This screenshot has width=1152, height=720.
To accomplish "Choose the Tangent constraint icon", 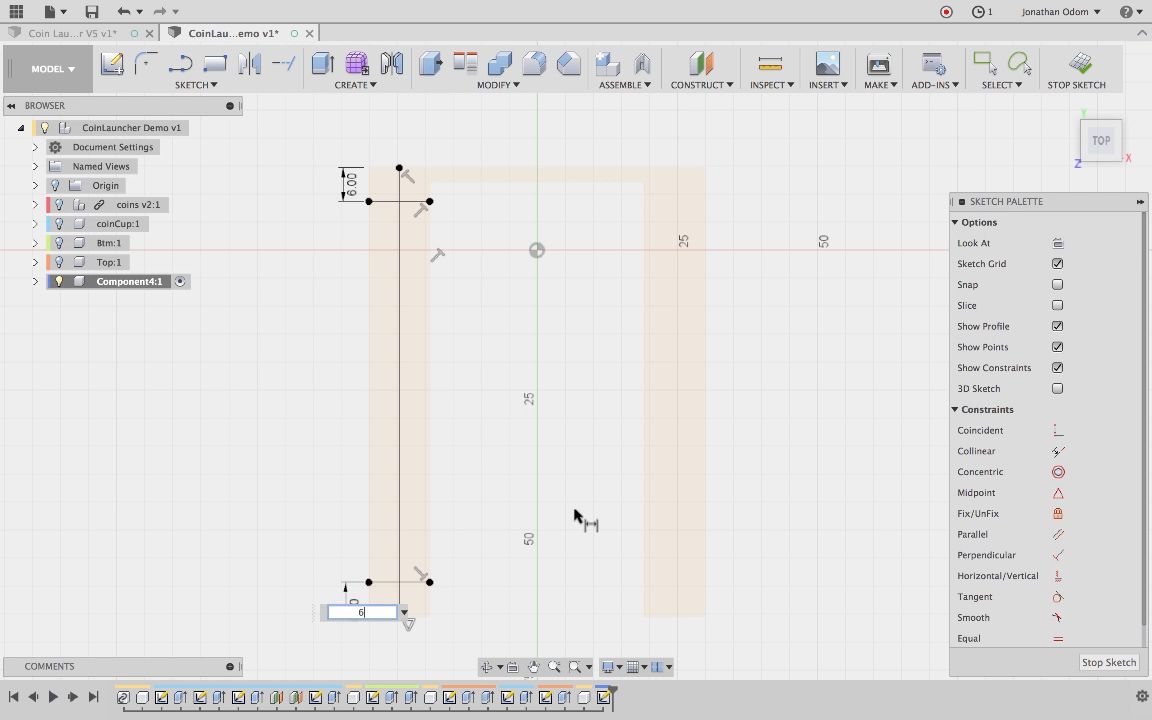I will [x=1058, y=597].
